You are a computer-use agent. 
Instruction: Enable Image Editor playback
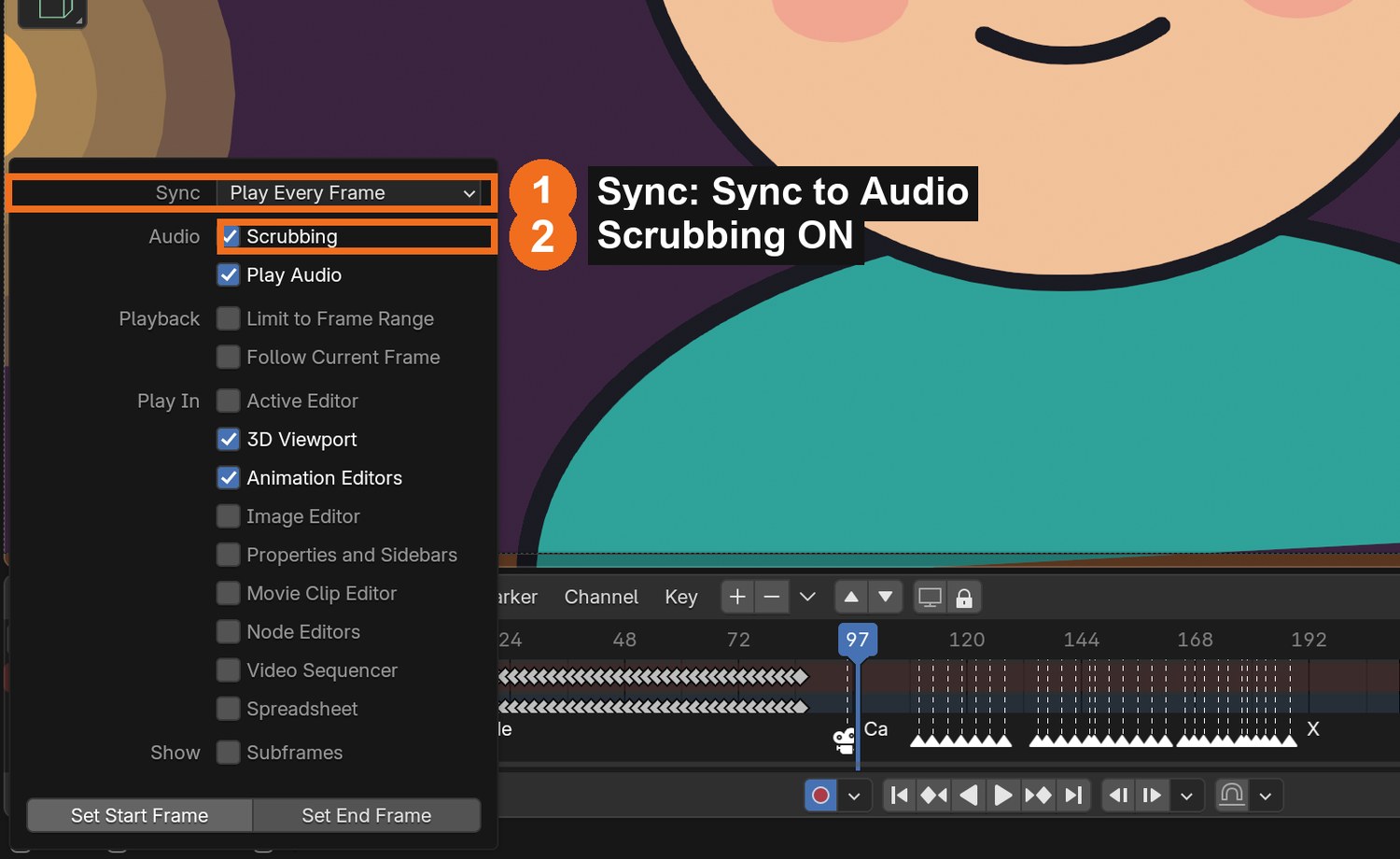click(x=229, y=516)
